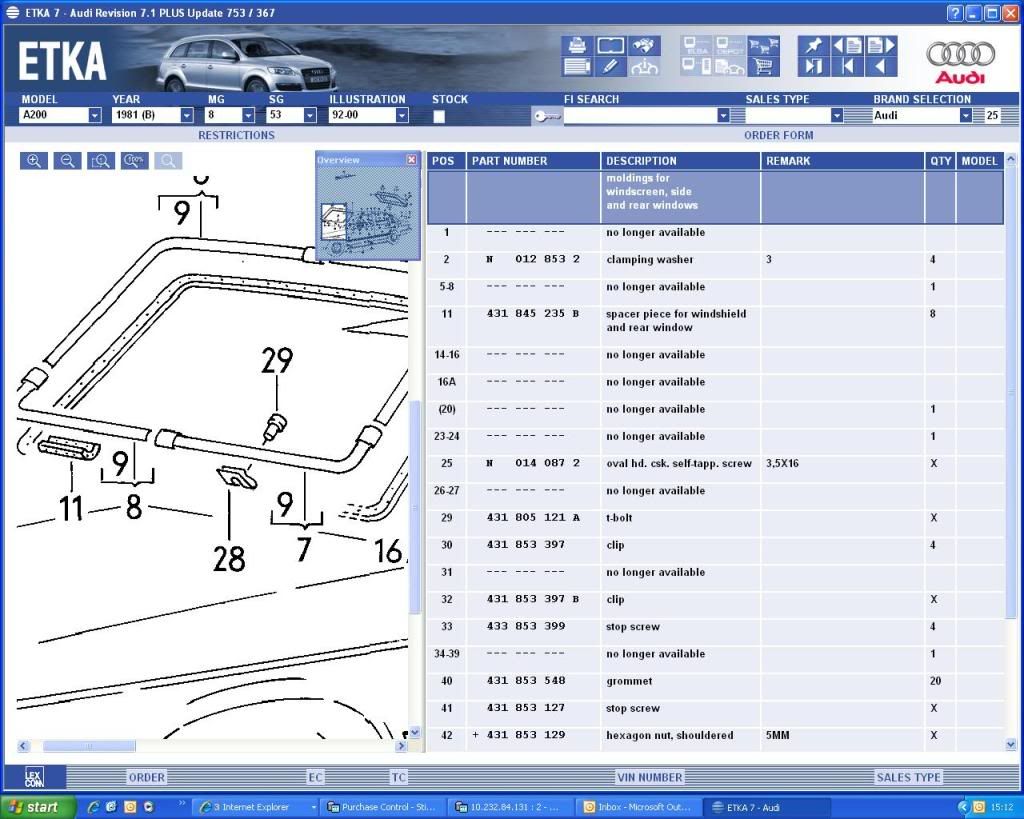
Task: Toggle the Stock checkbox
Action: [439, 116]
